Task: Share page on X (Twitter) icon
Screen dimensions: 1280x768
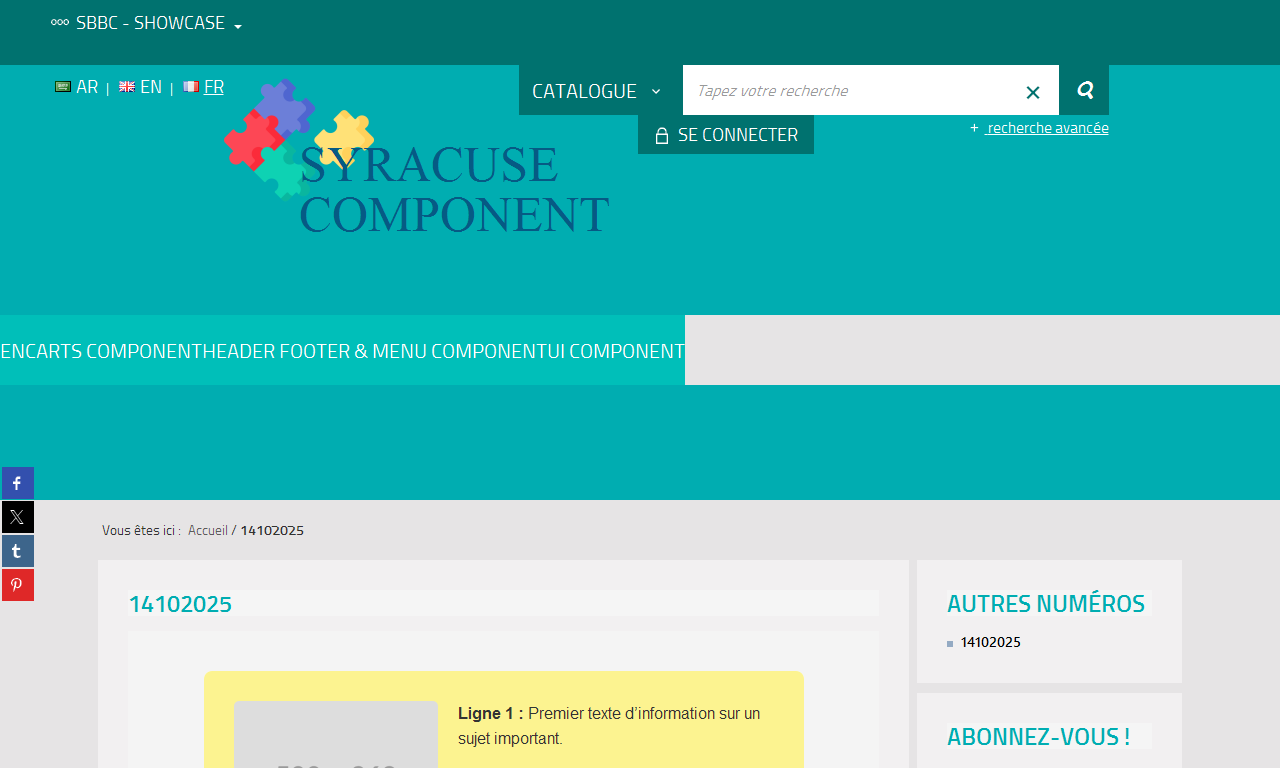Action: 17,517
